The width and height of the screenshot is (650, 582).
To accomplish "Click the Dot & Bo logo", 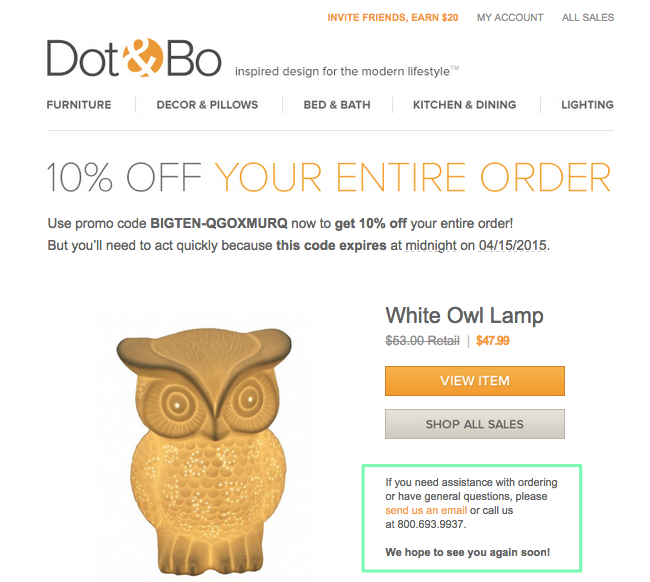I will click(x=134, y=58).
